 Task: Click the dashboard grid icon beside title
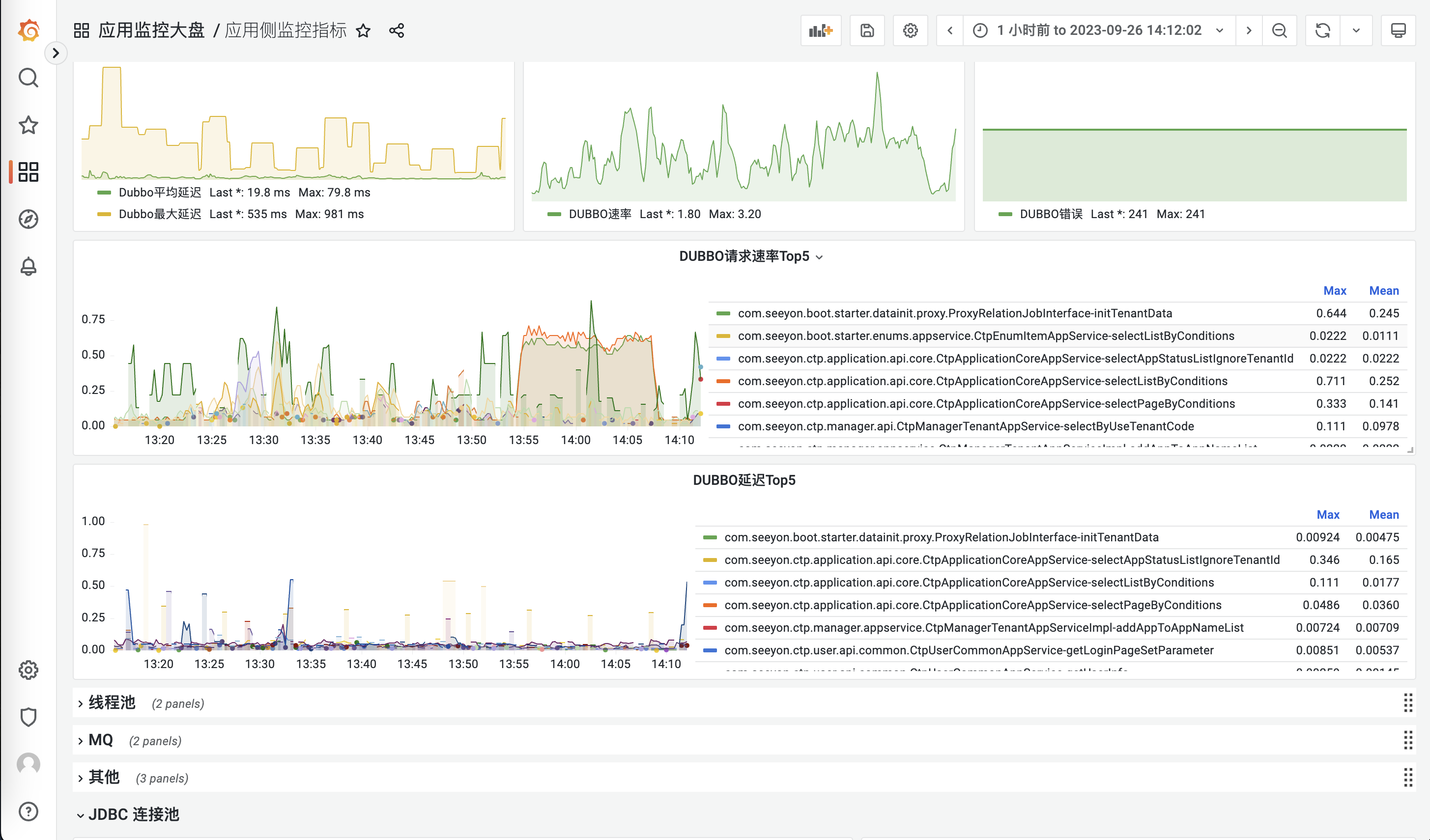coord(82,30)
